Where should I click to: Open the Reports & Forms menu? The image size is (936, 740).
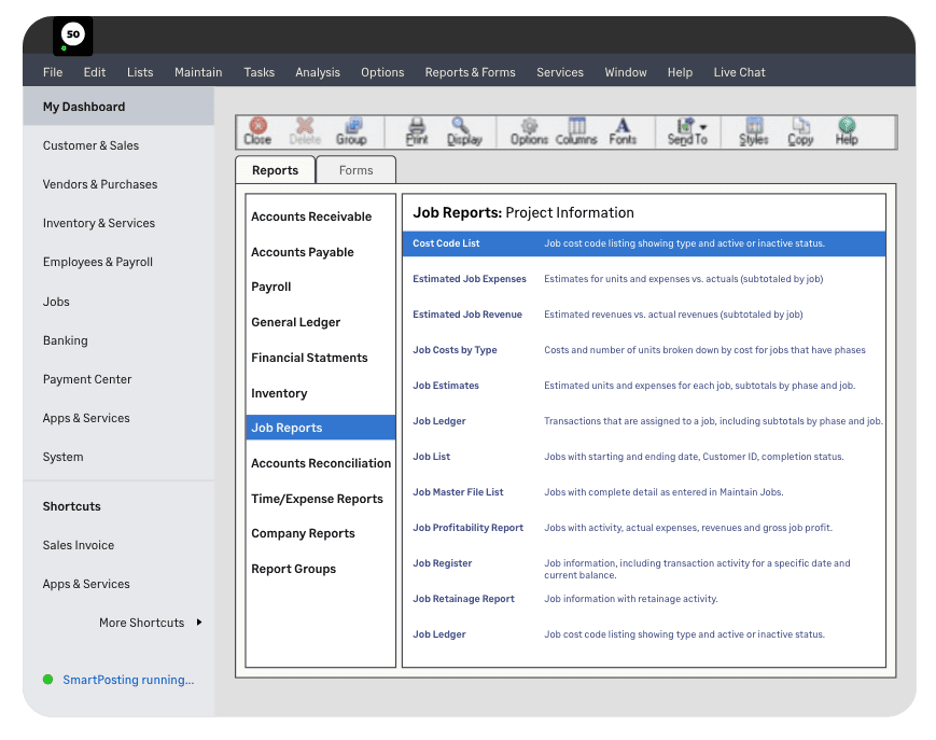click(470, 71)
